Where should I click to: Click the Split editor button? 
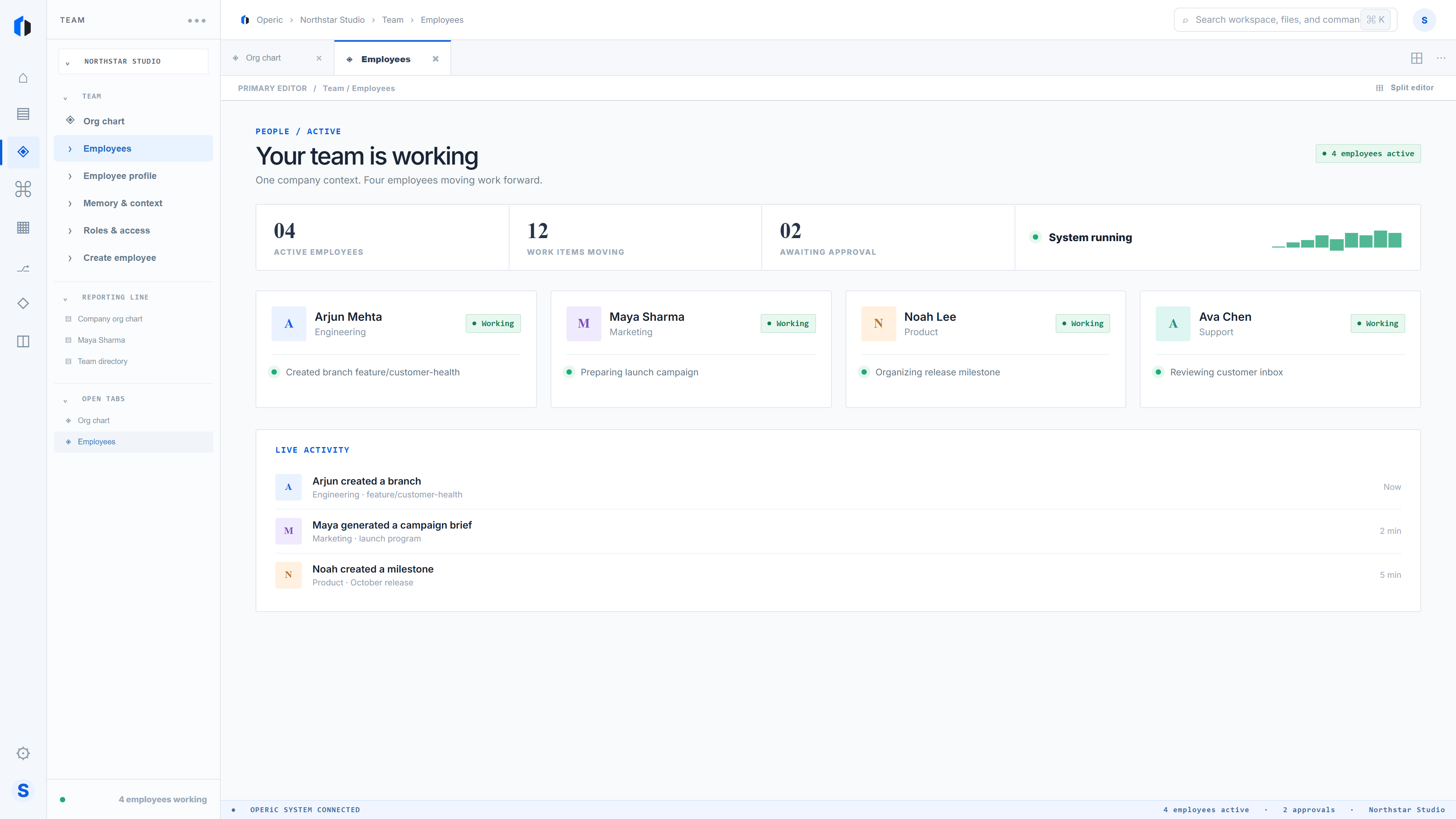pyautogui.click(x=1405, y=88)
